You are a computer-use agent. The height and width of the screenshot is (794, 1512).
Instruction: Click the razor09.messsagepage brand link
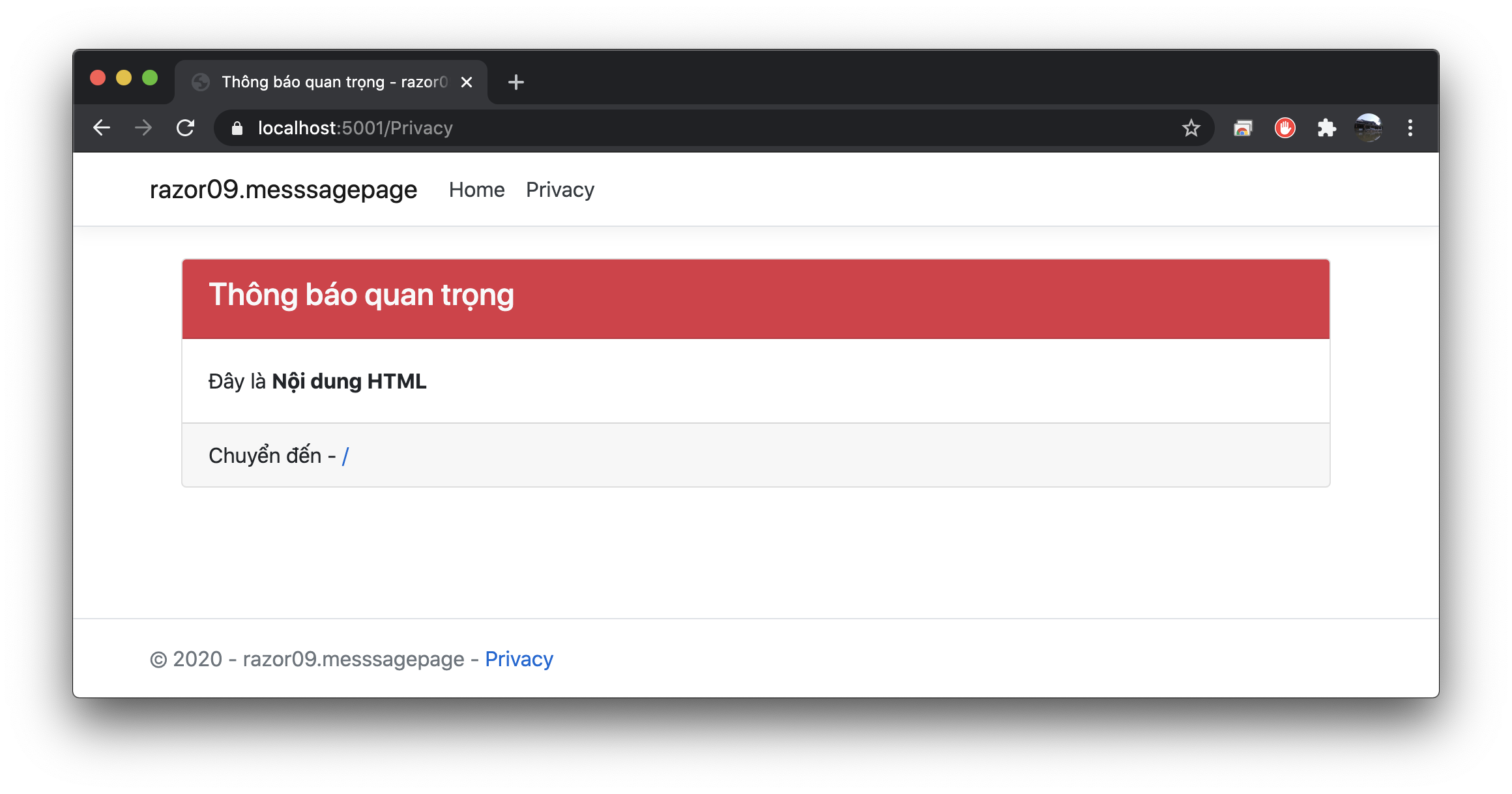tap(283, 190)
